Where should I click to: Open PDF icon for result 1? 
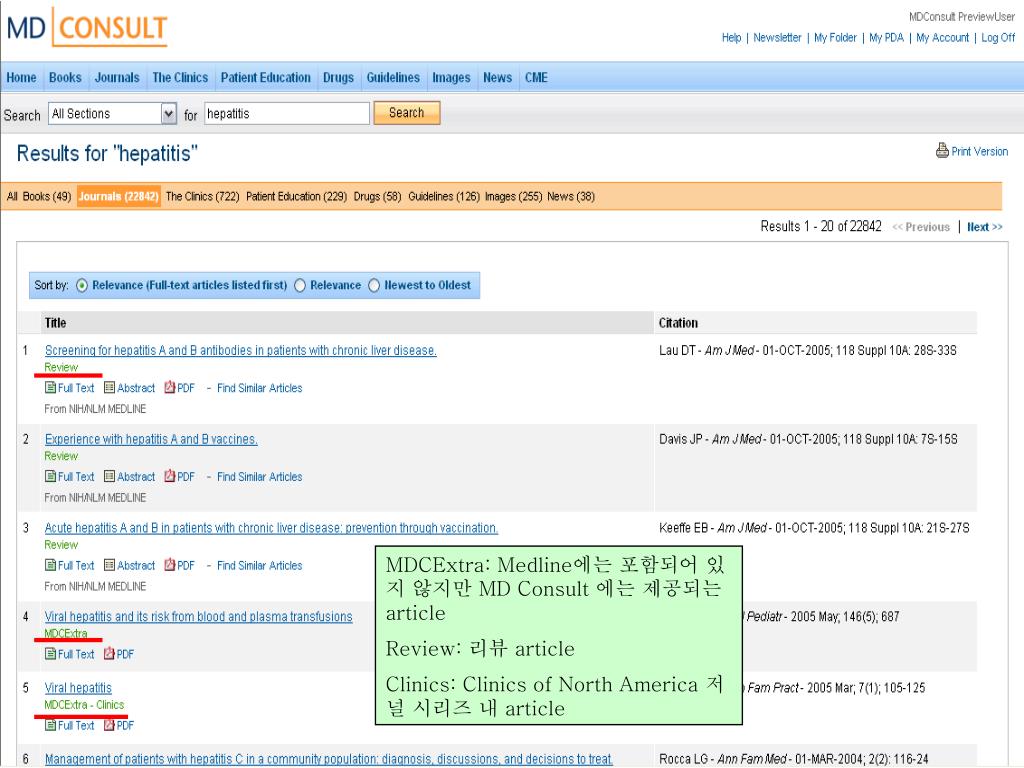point(170,387)
